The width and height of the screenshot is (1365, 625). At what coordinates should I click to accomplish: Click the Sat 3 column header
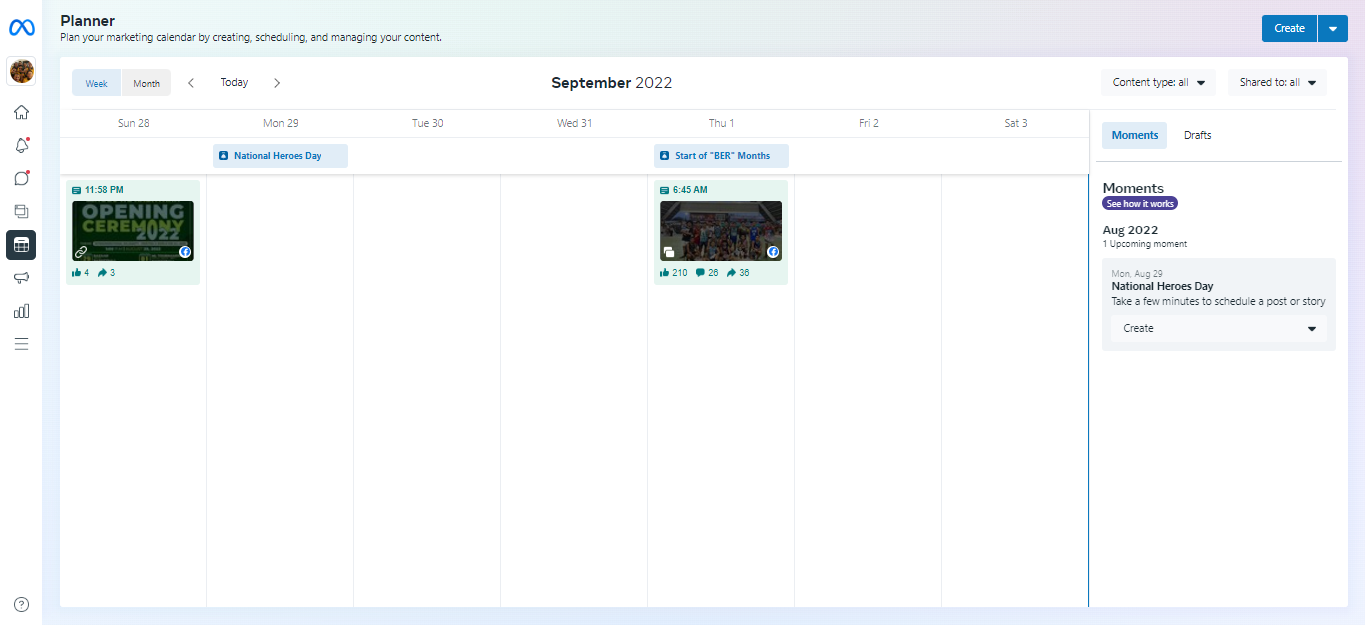pos(1016,123)
